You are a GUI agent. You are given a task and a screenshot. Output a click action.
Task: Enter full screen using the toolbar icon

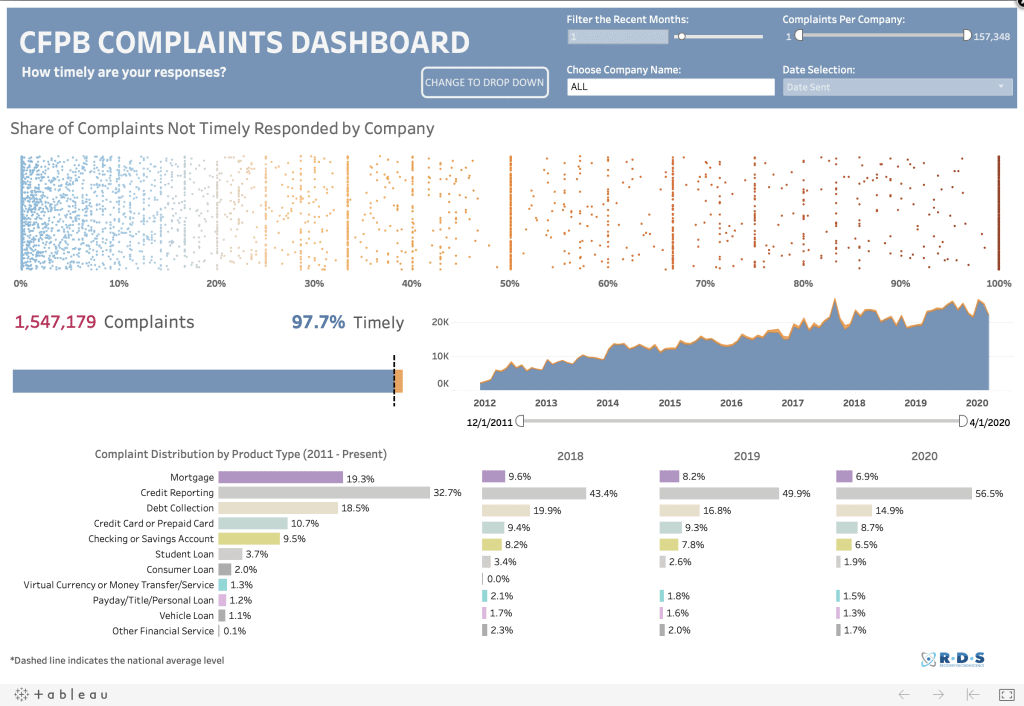click(x=1006, y=693)
